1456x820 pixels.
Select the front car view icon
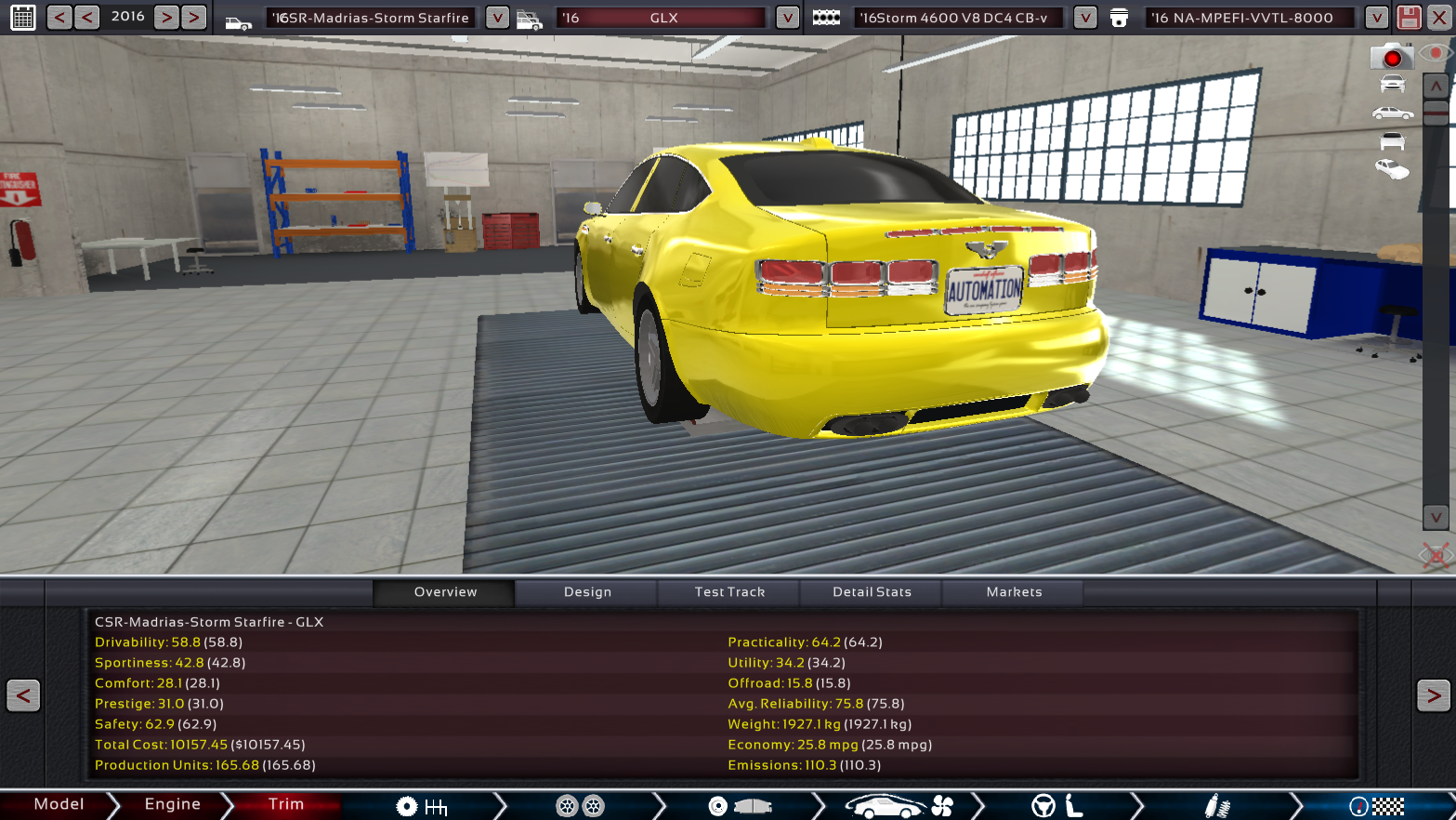point(1392,83)
